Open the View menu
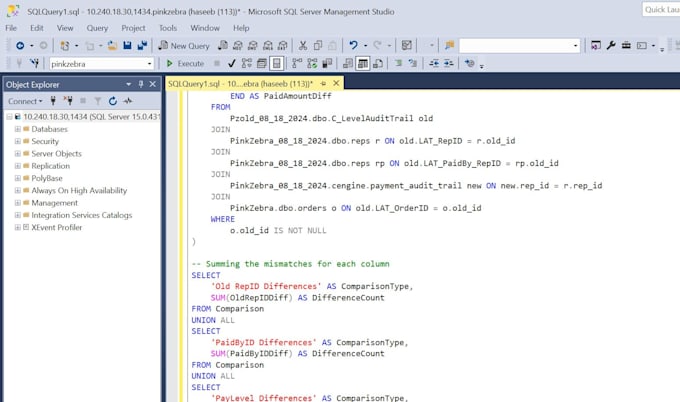This screenshot has height=402, width=680. (x=65, y=28)
